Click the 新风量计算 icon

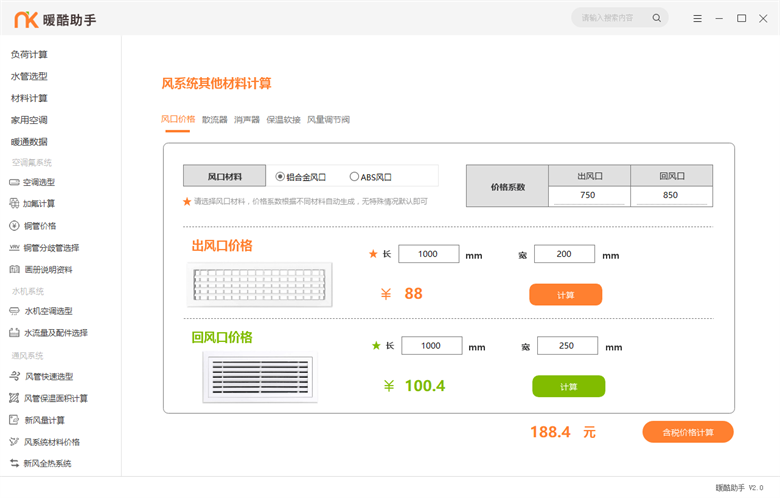click(14, 420)
